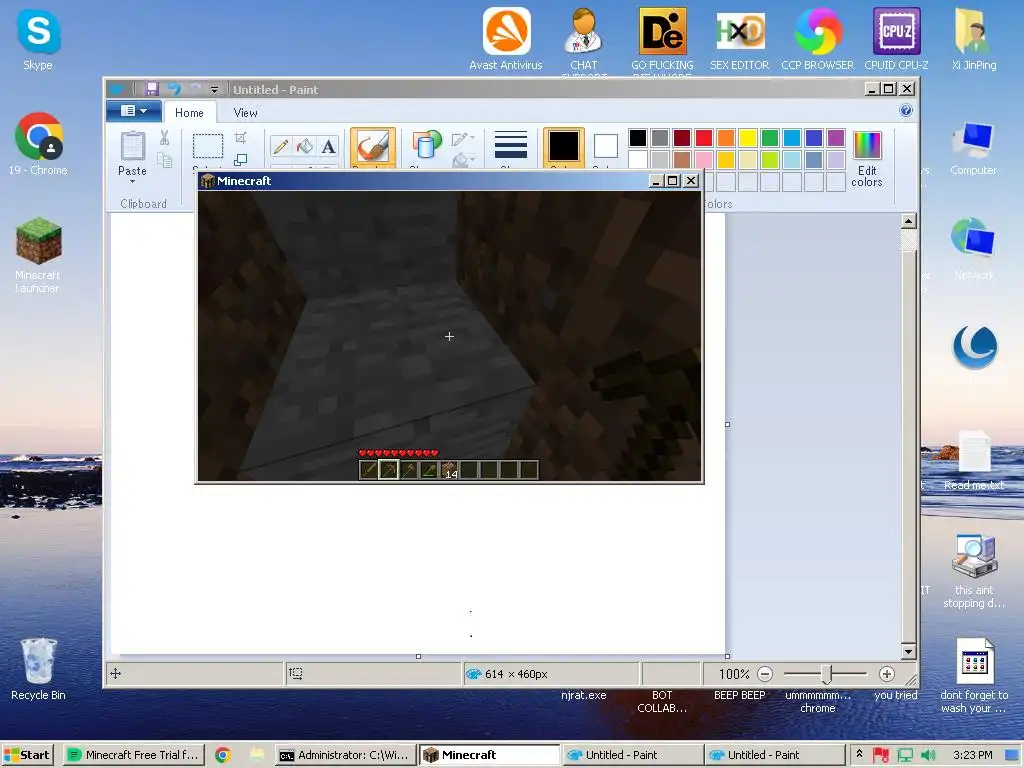Pick the orange swatch in the palette
This screenshot has width=1024, height=768.
click(x=726, y=138)
